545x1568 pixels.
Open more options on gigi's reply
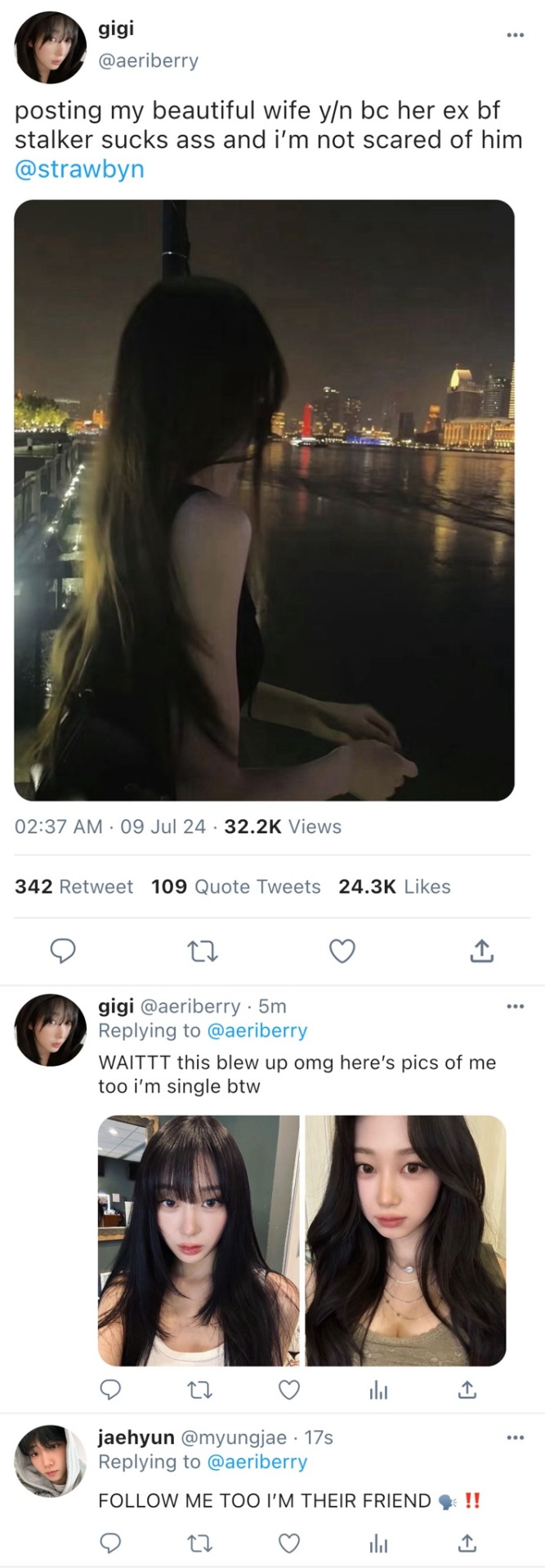[515, 1006]
